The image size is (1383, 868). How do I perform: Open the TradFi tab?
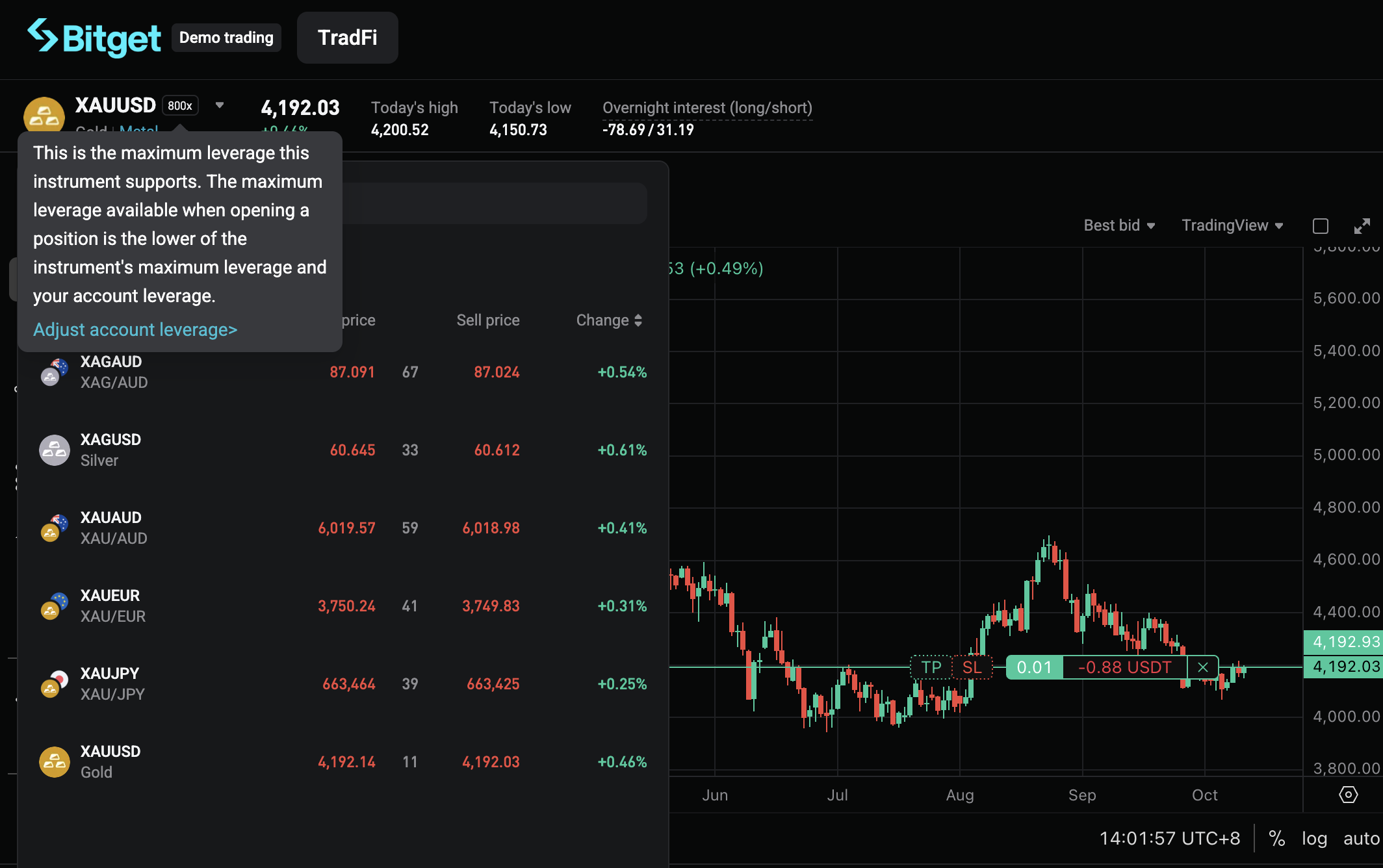348,38
